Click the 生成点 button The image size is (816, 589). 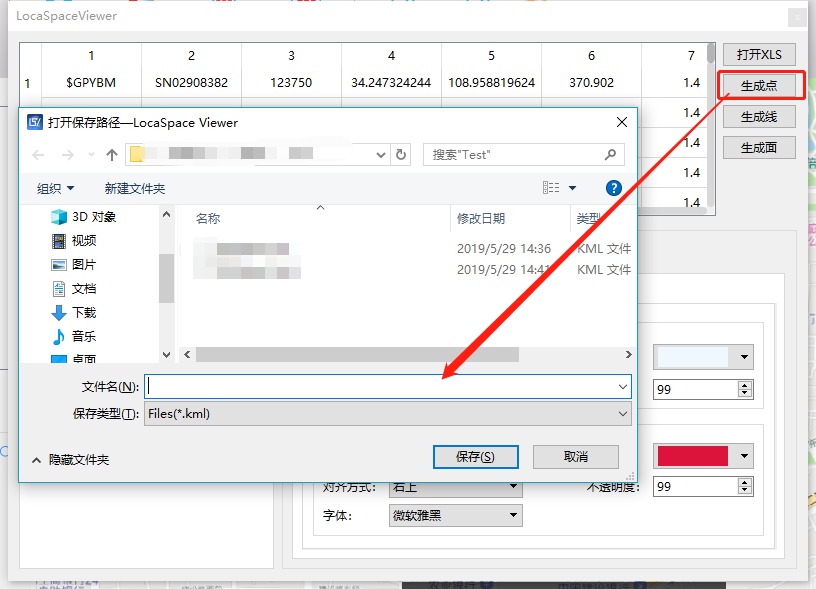click(x=759, y=85)
